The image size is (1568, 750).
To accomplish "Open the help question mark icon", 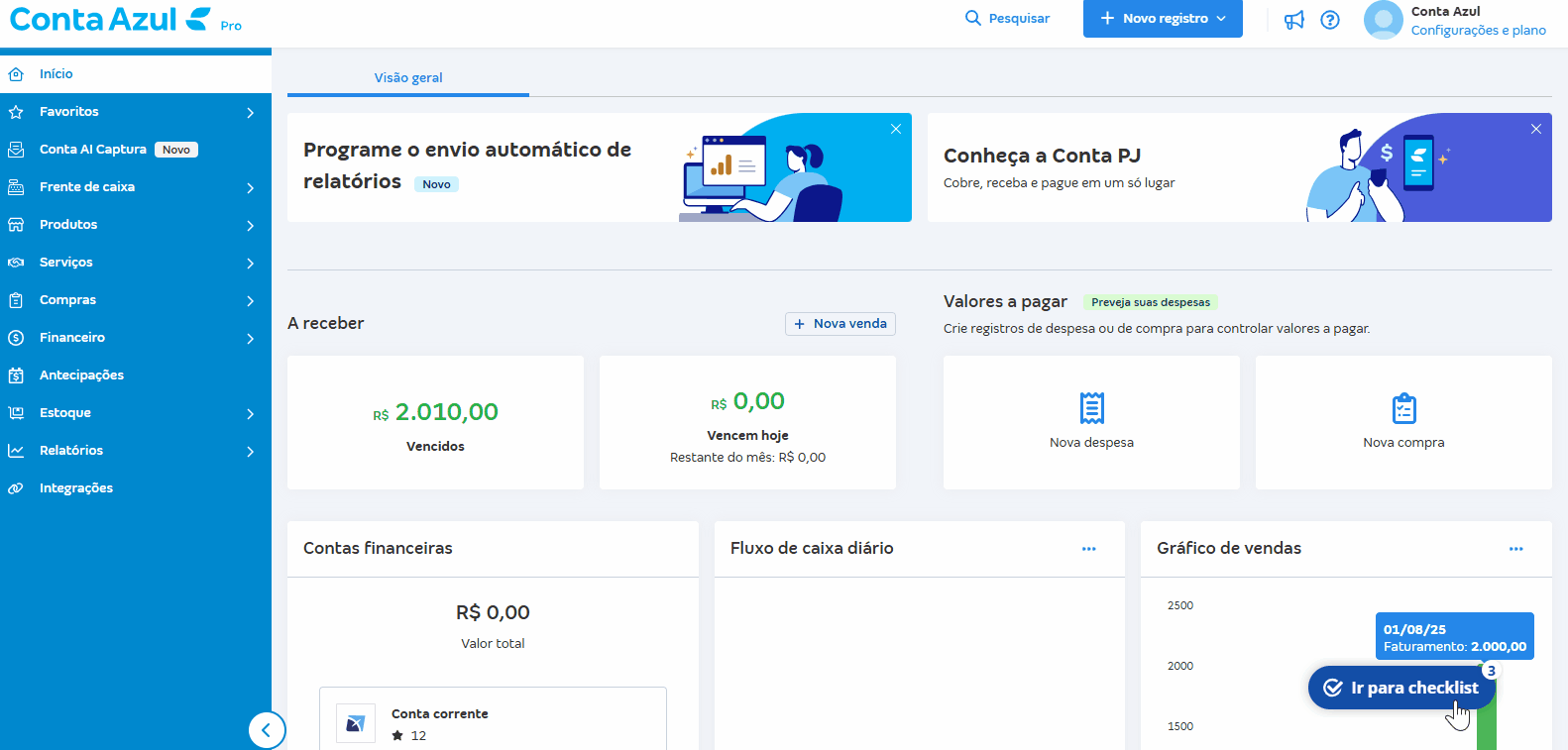I will click(1330, 20).
